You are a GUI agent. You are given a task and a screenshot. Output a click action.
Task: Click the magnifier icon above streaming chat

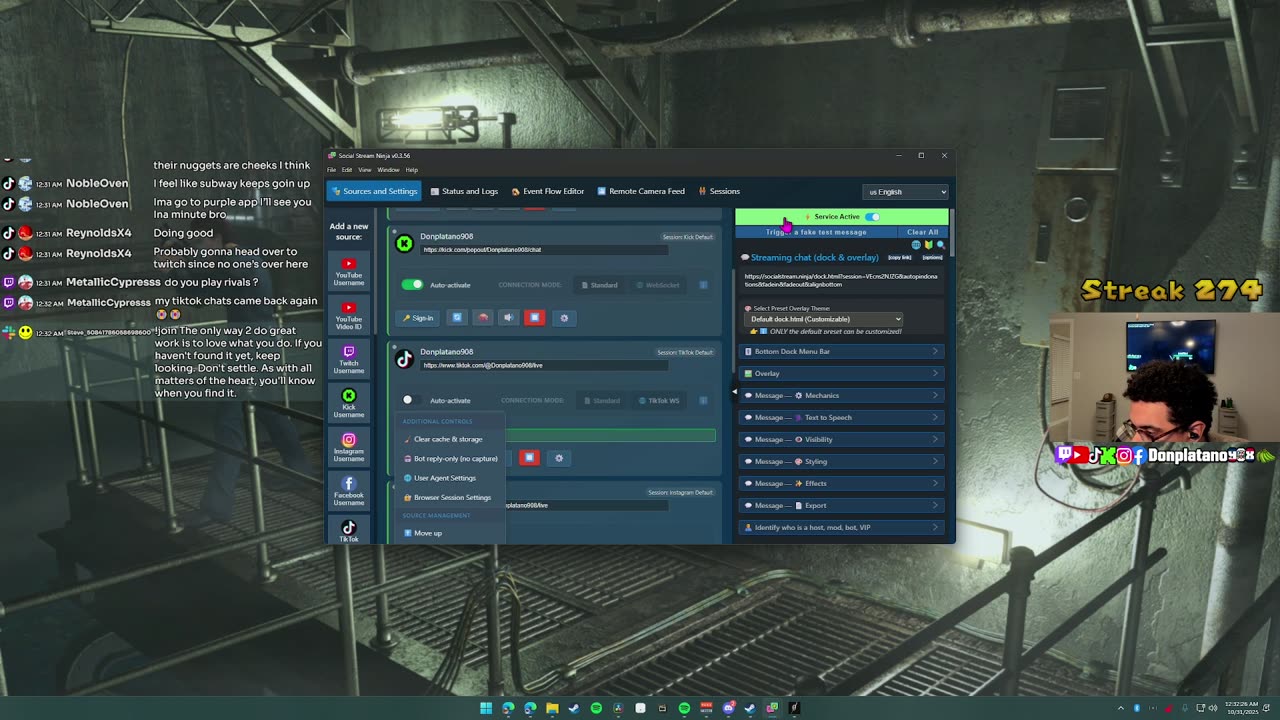(x=940, y=245)
